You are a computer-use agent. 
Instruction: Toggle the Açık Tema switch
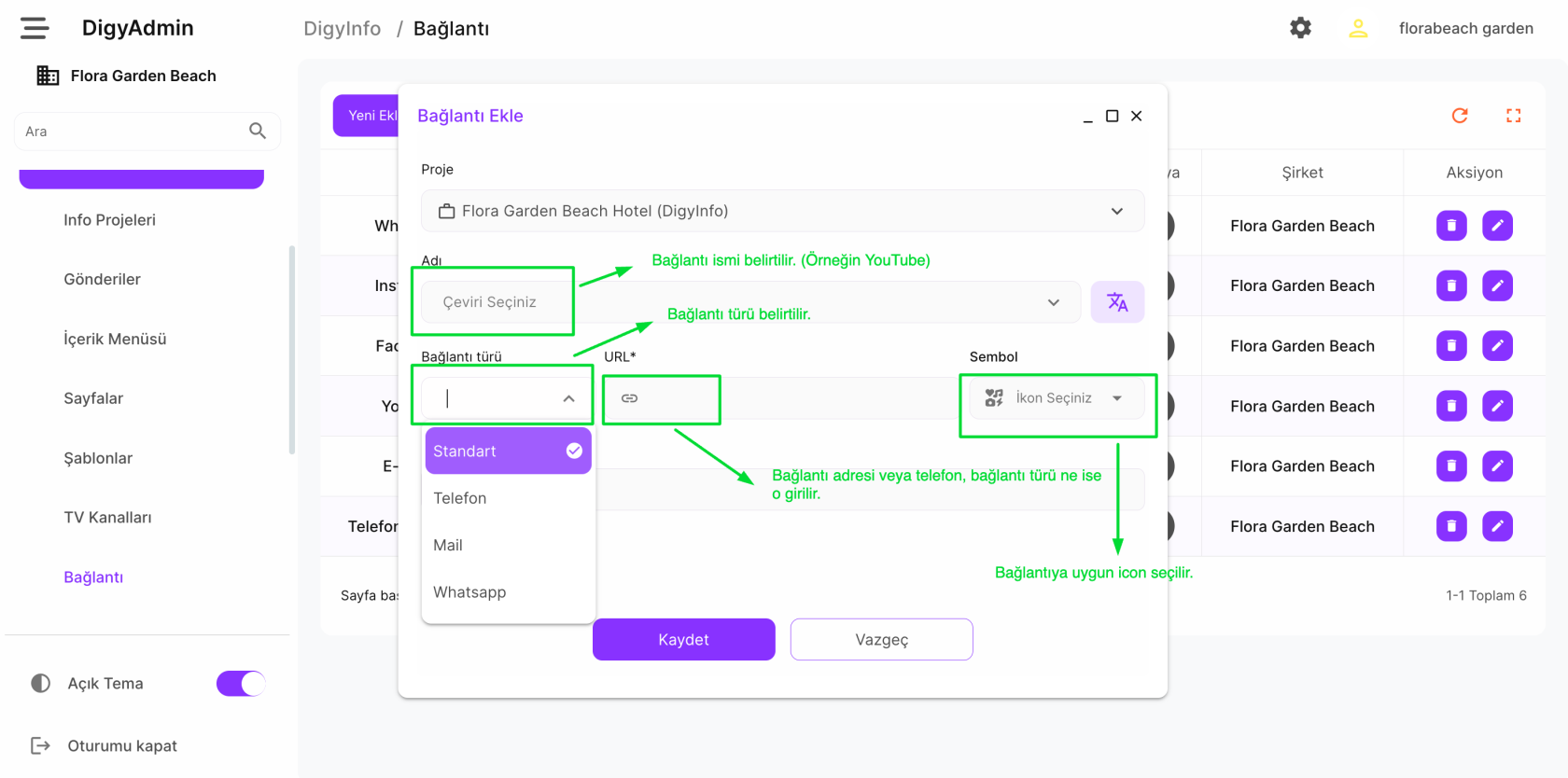coord(241,684)
